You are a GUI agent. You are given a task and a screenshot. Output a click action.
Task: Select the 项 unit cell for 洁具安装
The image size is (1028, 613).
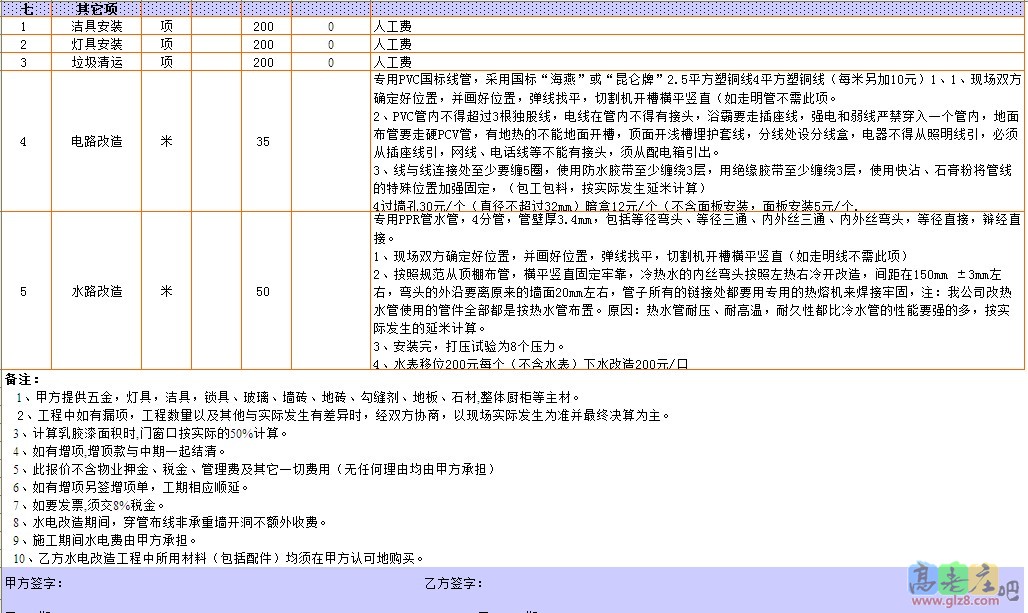pos(166,27)
